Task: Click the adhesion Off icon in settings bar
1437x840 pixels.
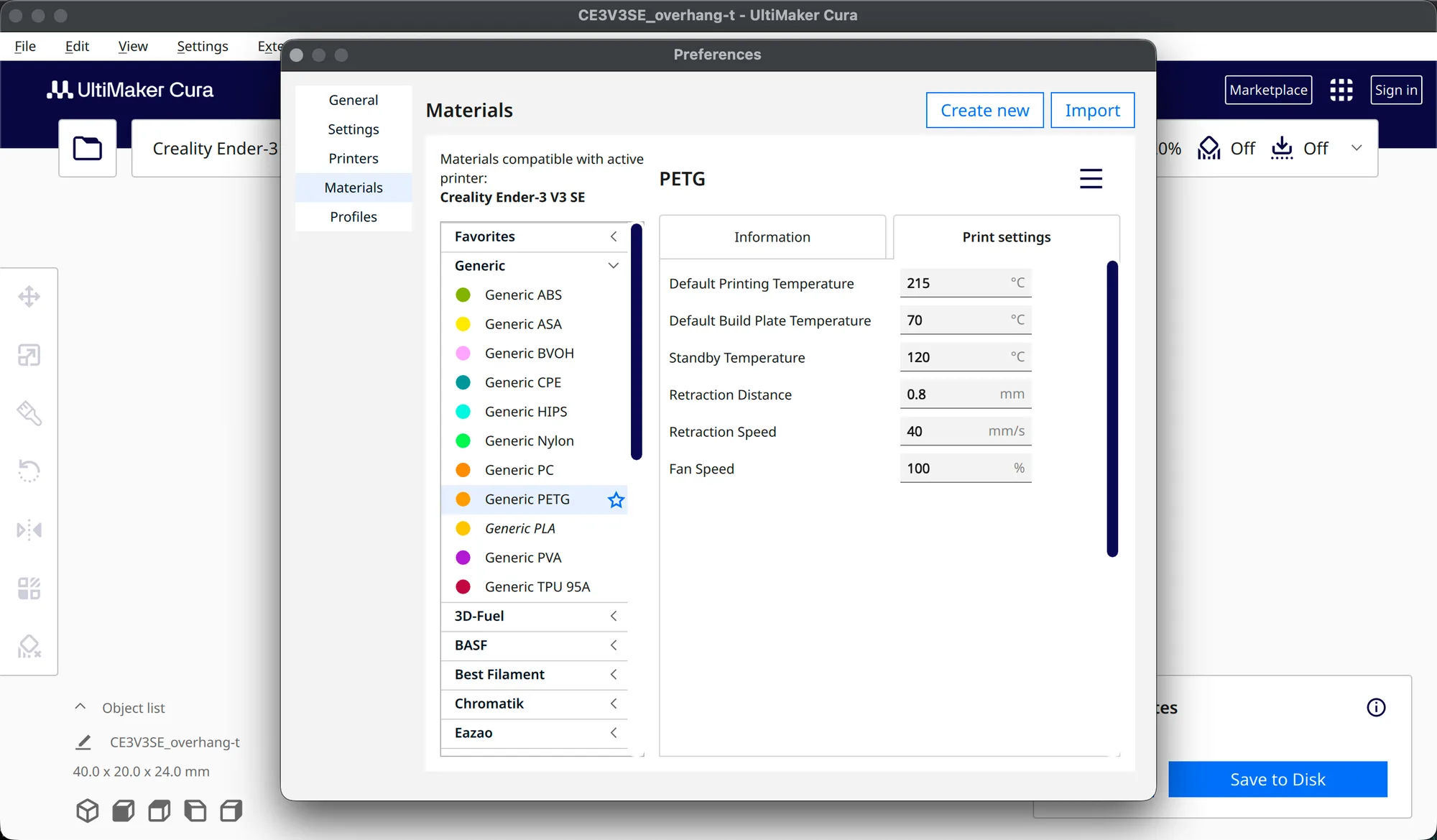Action: (1282, 148)
